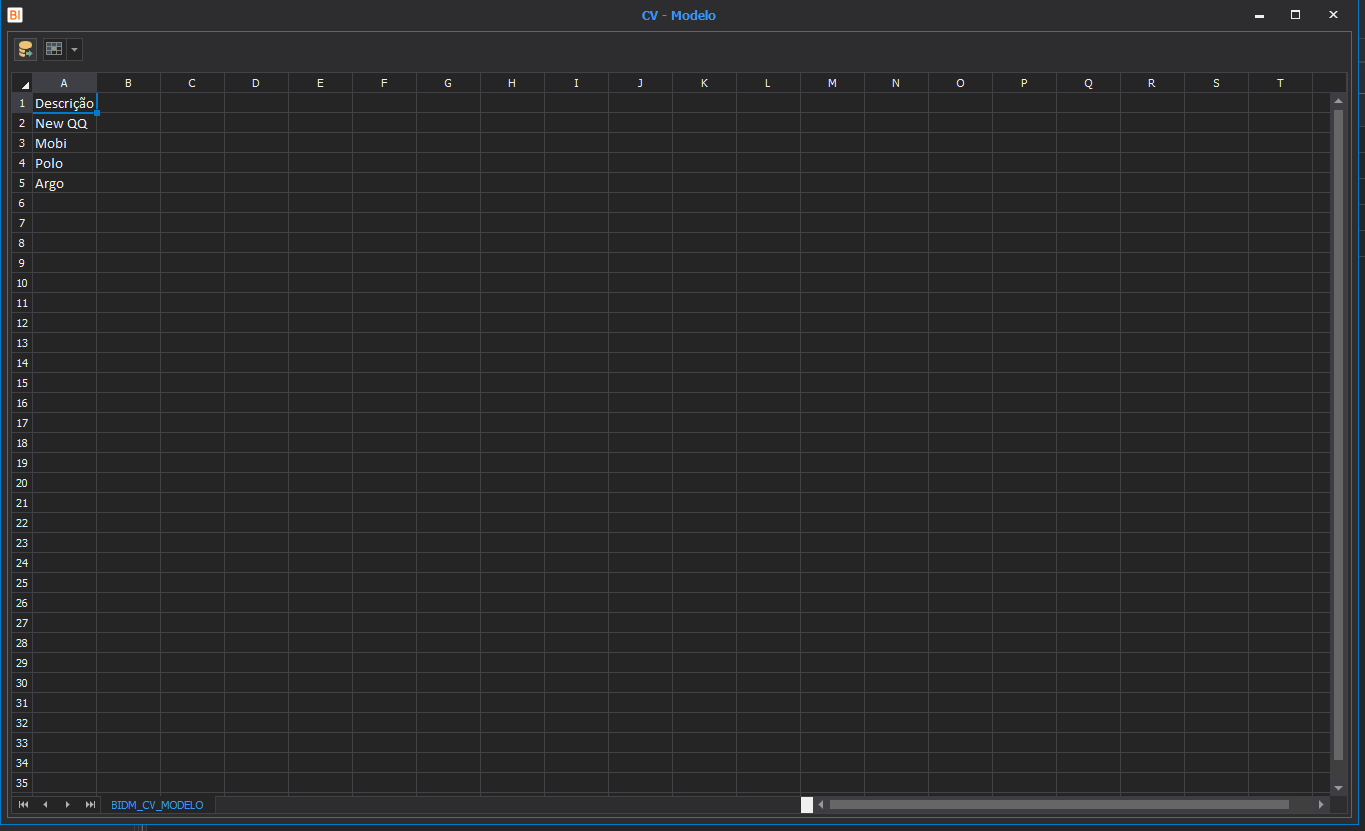1365x831 pixels.
Task: Select column F header
Action: coord(384,83)
